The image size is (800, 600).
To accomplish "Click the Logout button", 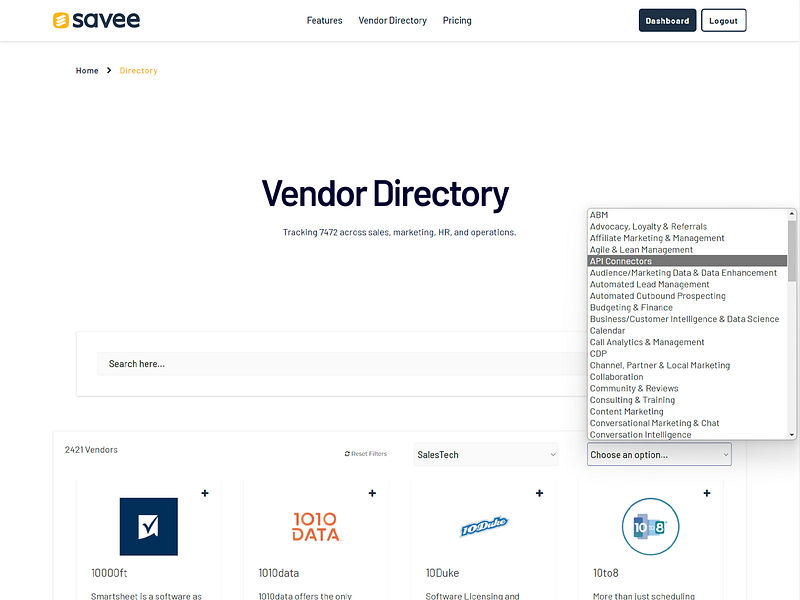I will coord(723,20).
